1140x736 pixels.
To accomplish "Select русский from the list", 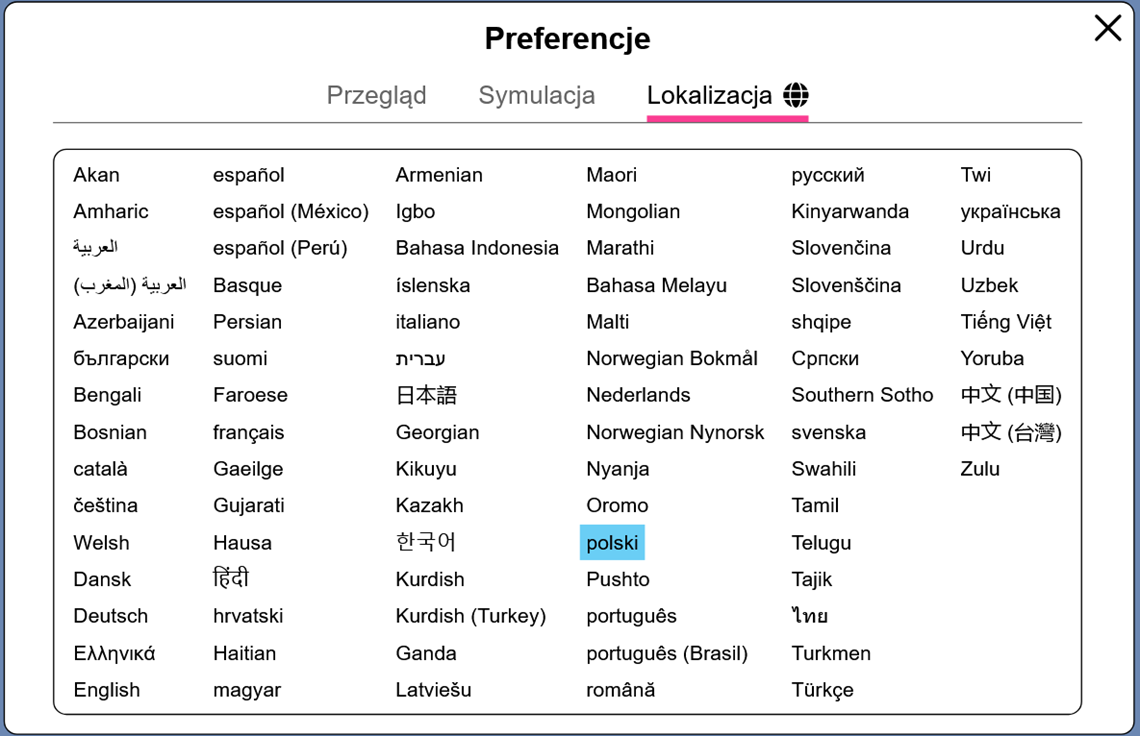I will (827, 175).
